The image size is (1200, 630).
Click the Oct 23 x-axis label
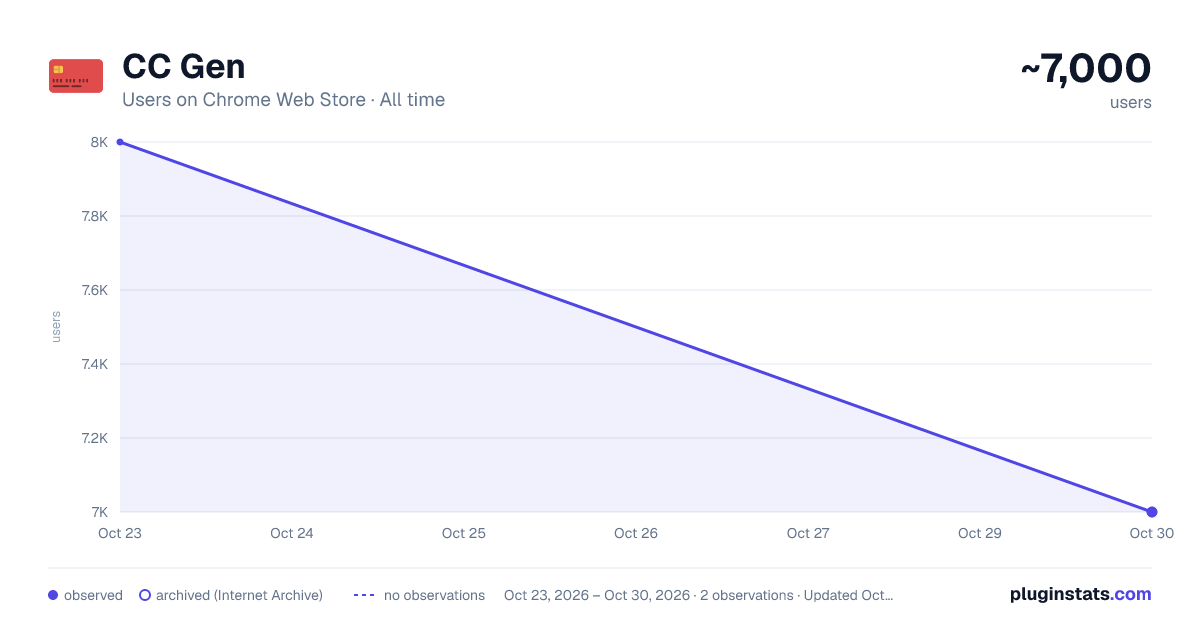tap(120, 533)
